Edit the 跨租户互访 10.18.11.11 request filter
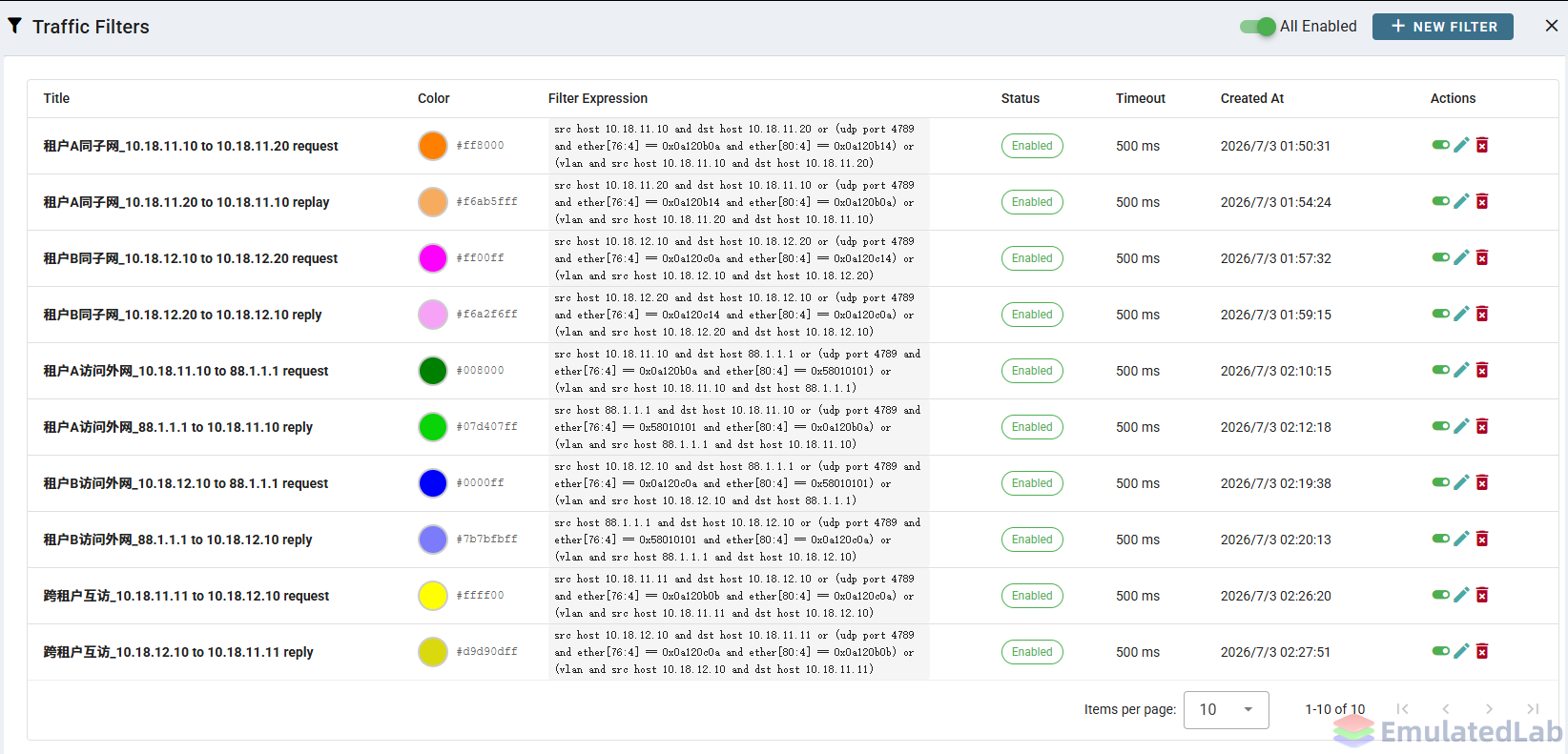Viewport: 1568px width, 754px height. [x=1461, y=595]
